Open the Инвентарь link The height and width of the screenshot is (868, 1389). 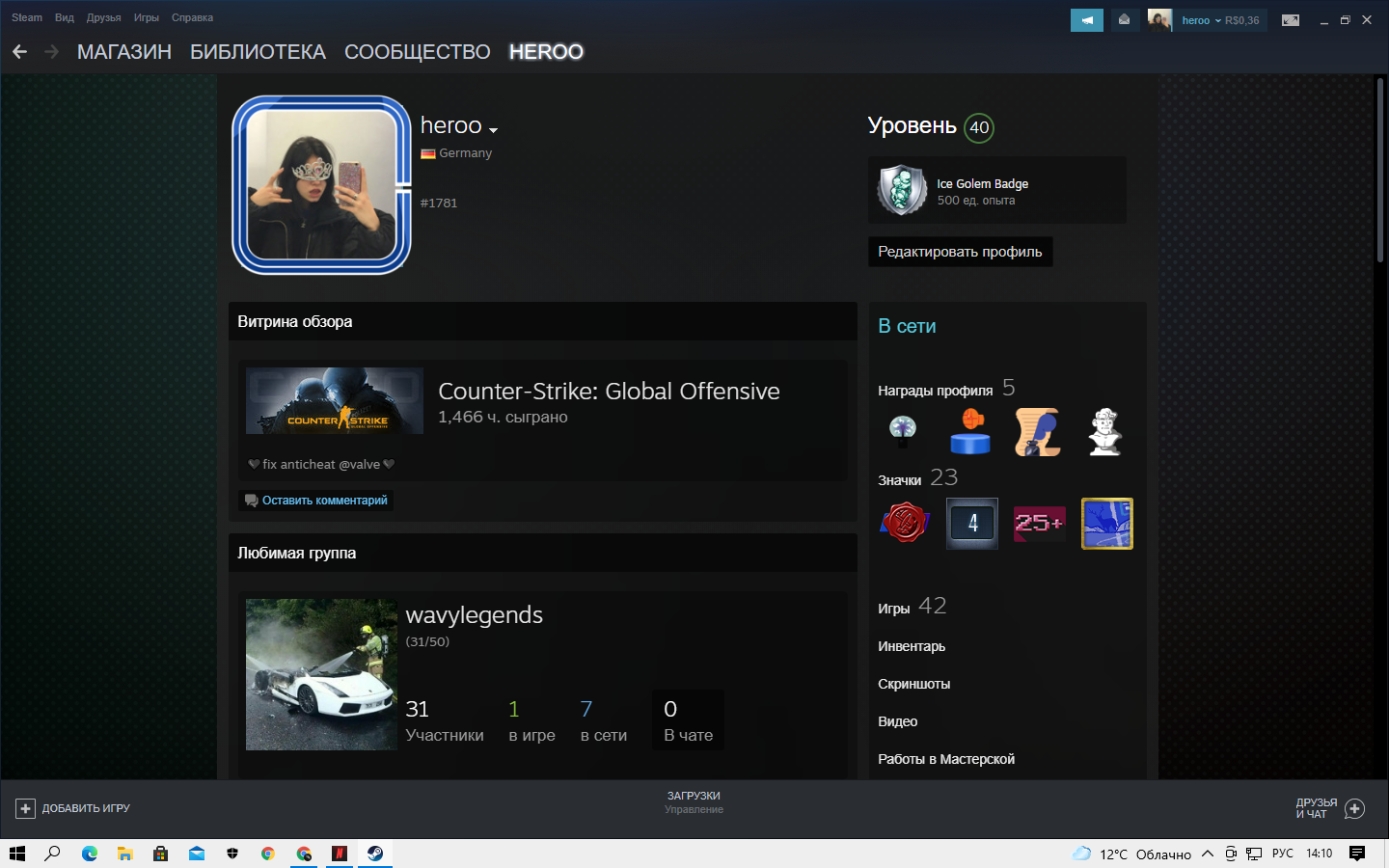point(912,646)
